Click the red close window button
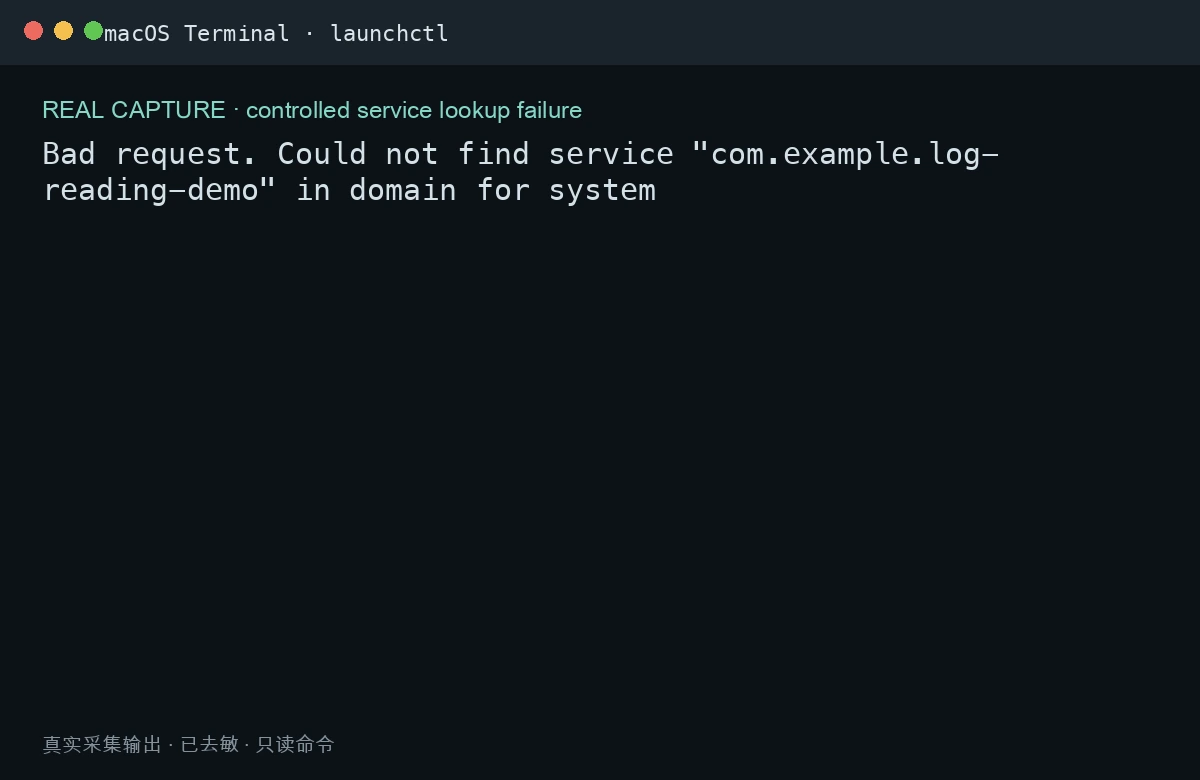Image resolution: width=1200 pixels, height=780 pixels. (x=34, y=31)
